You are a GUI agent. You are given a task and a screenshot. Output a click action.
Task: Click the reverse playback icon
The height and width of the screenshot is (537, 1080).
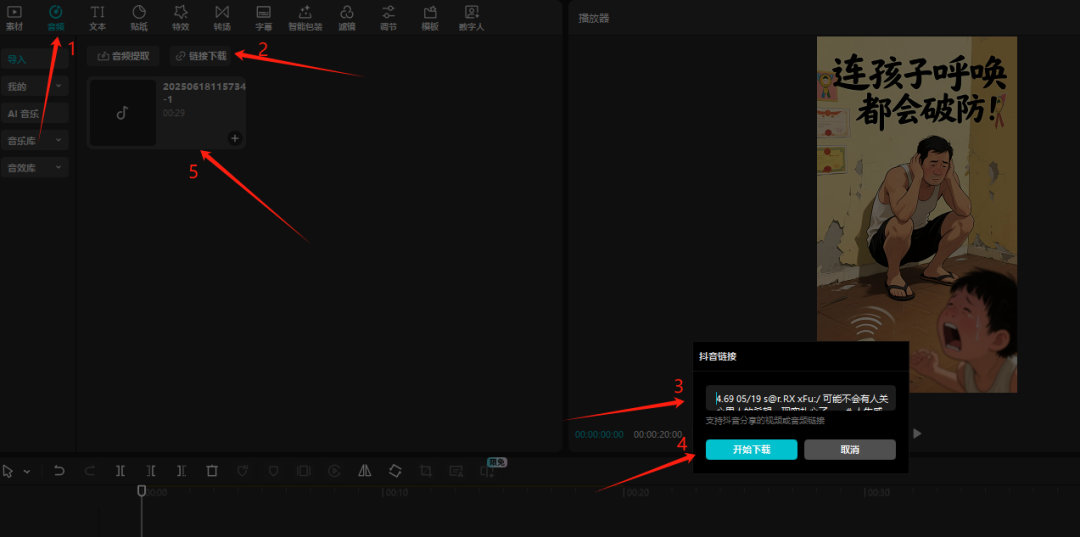[x=334, y=471]
